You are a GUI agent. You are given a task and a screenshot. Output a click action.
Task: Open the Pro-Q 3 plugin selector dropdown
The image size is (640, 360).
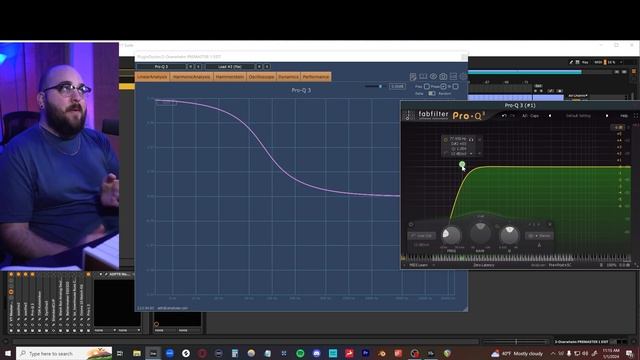coord(161,67)
